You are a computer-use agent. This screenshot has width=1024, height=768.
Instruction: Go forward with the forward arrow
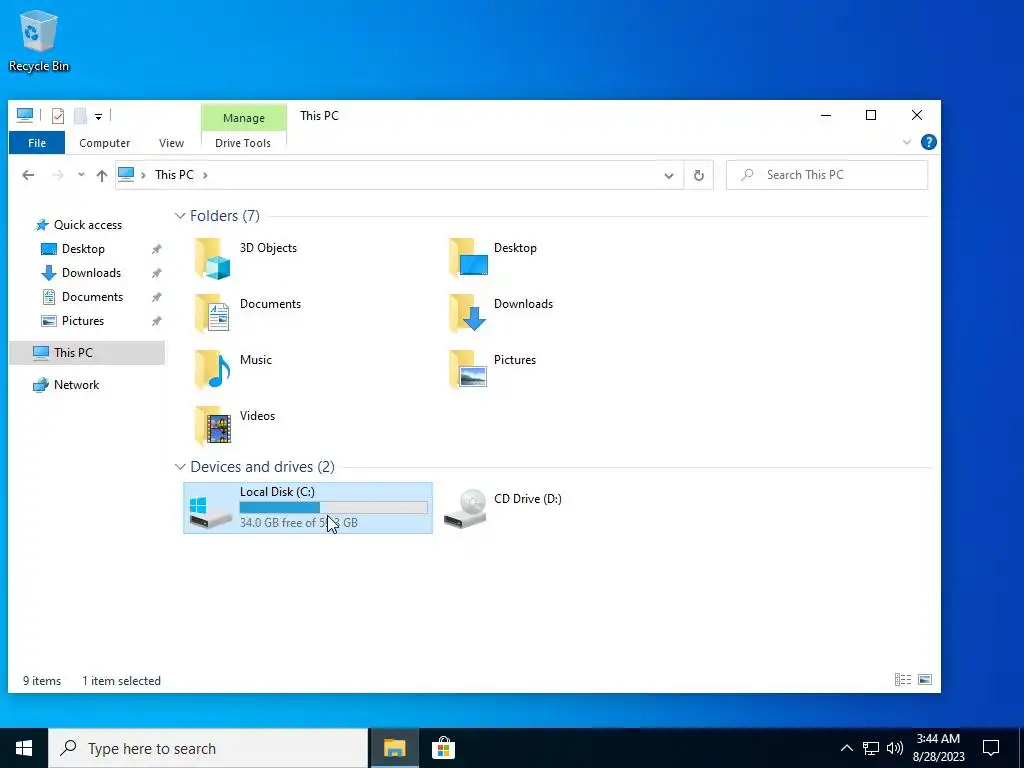(x=57, y=175)
